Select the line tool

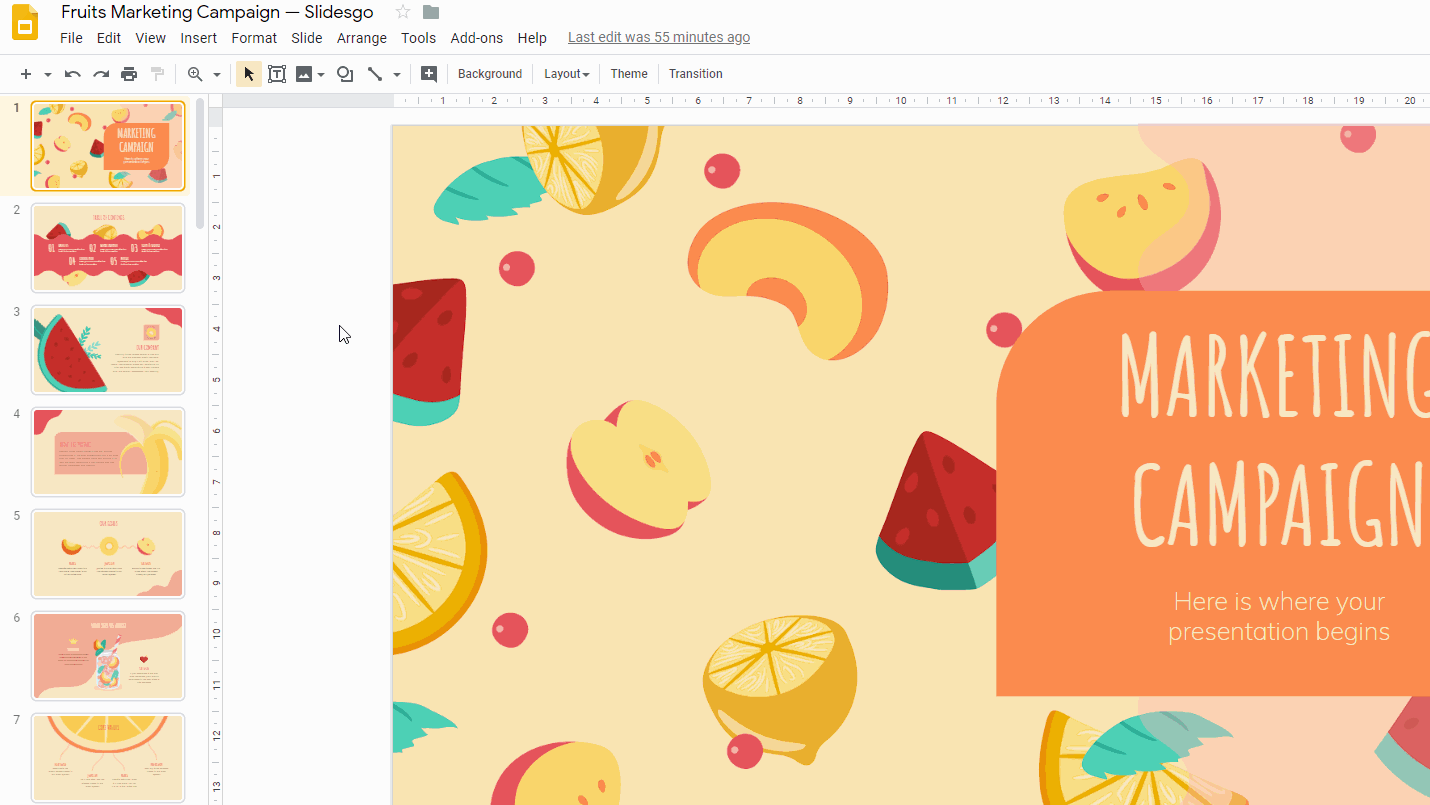[x=376, y=73]
